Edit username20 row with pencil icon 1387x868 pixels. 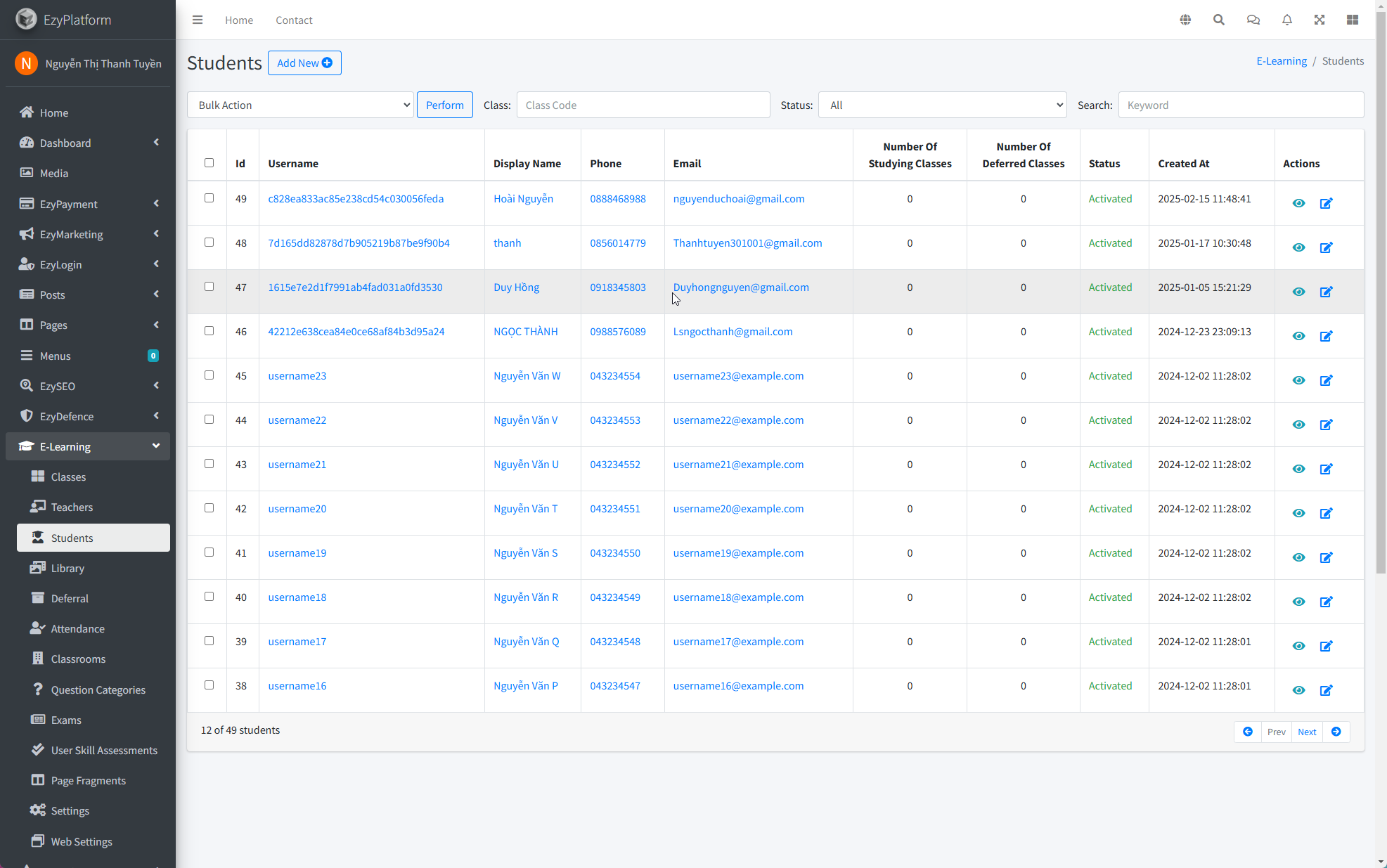point(1326,513)
